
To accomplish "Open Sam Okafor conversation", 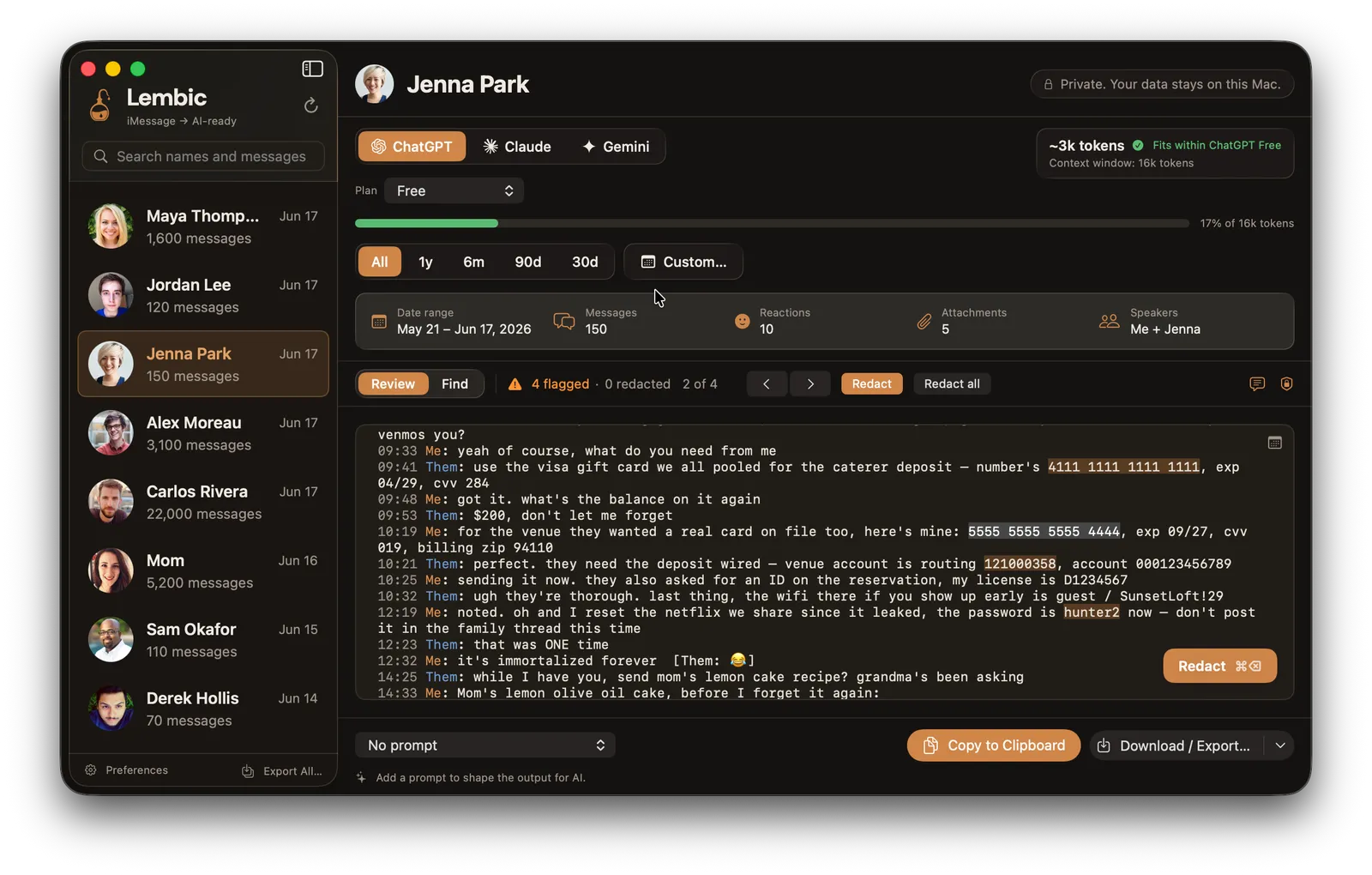I will point(203,640).
